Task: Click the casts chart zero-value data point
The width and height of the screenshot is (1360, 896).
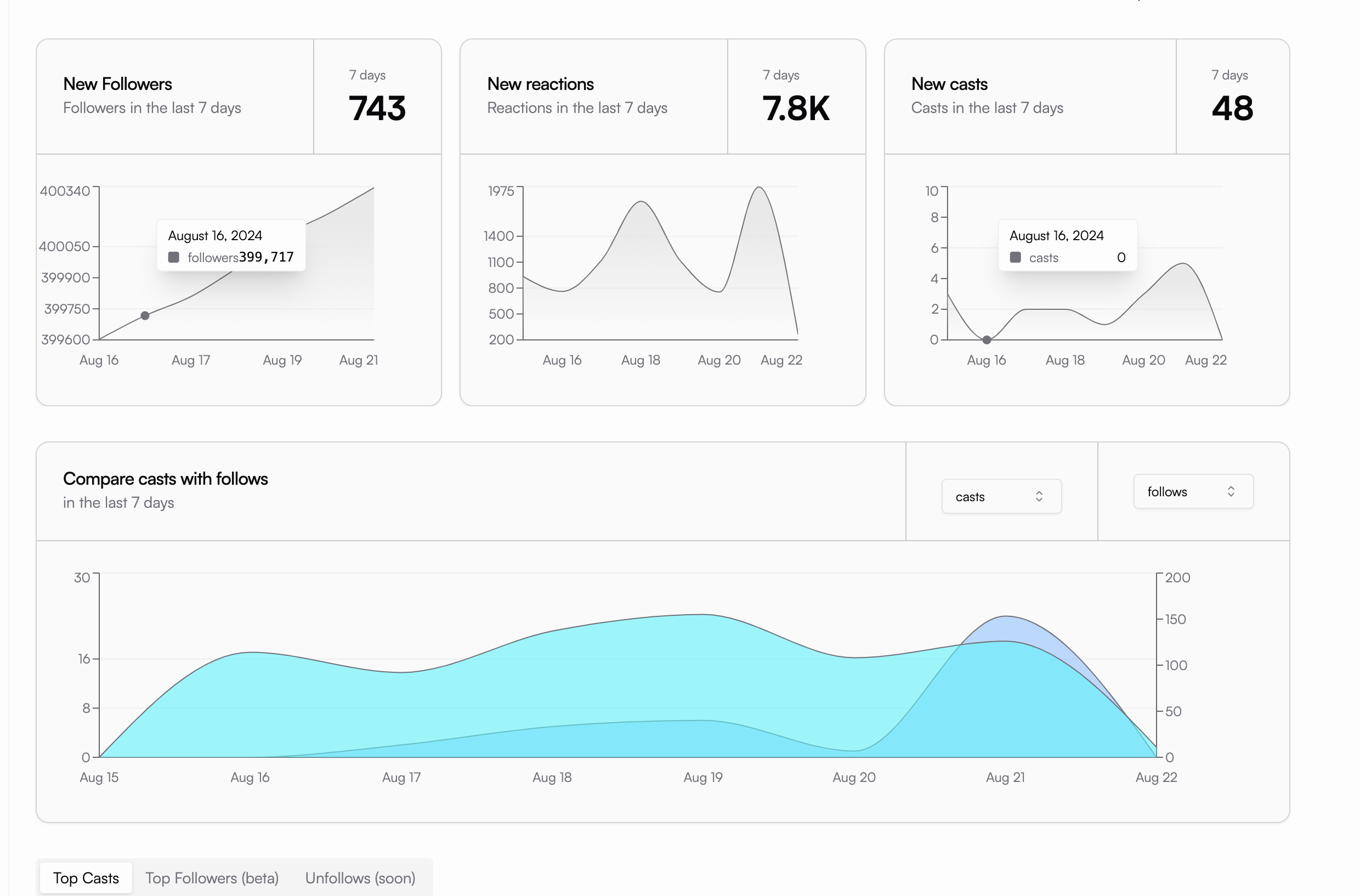Action: [987, 339]
